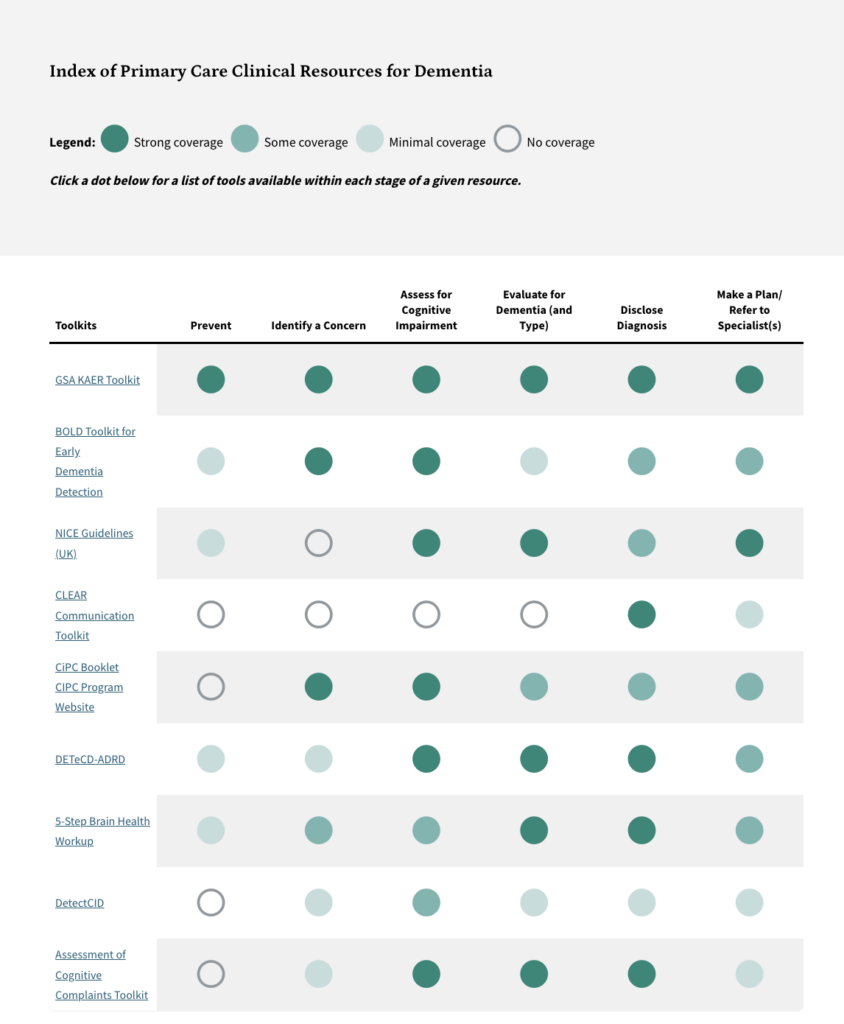Click CLEAR Communication Toolkit's empty Prevent dot
Screen dimensions: 844x1024
coord(211,614)
